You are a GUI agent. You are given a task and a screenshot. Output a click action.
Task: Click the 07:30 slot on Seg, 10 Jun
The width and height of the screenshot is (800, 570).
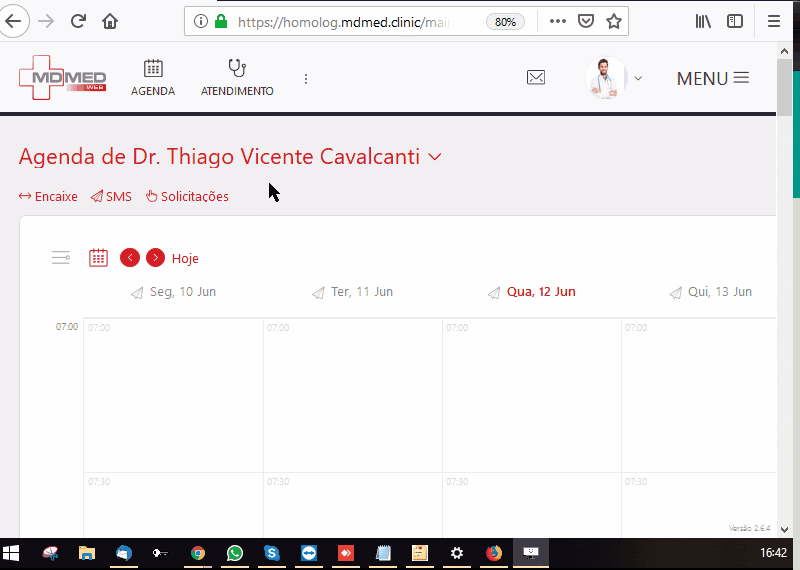pyautogui.click(x=173, y=505)
